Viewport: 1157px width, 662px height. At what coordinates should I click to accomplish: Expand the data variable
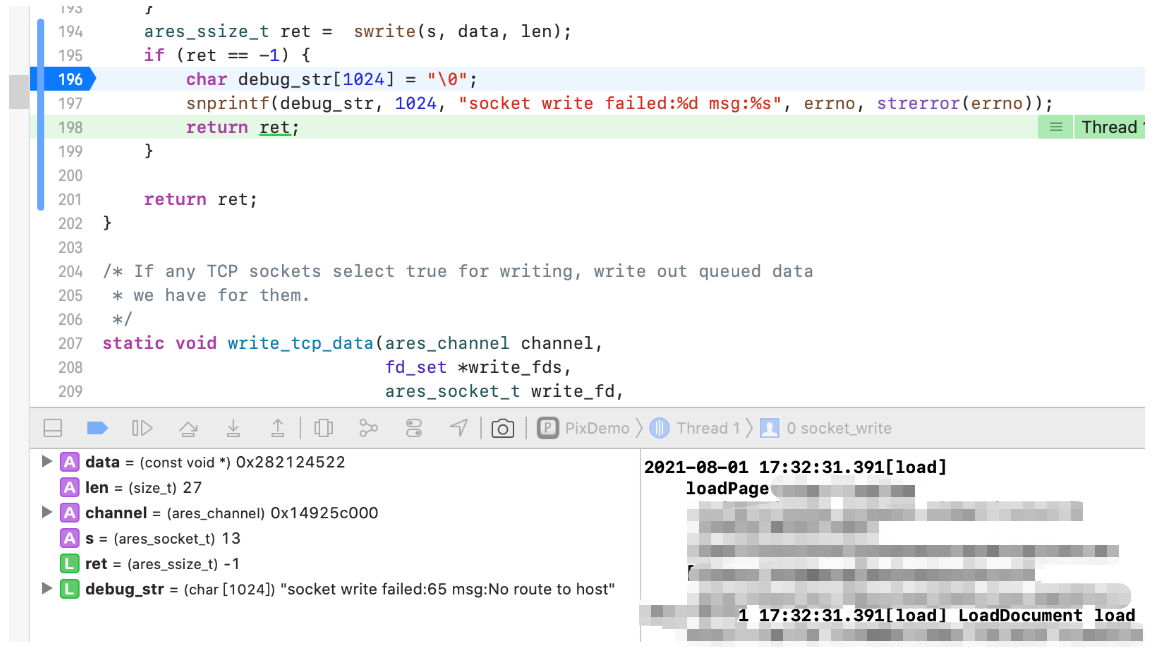click(45, 461)
